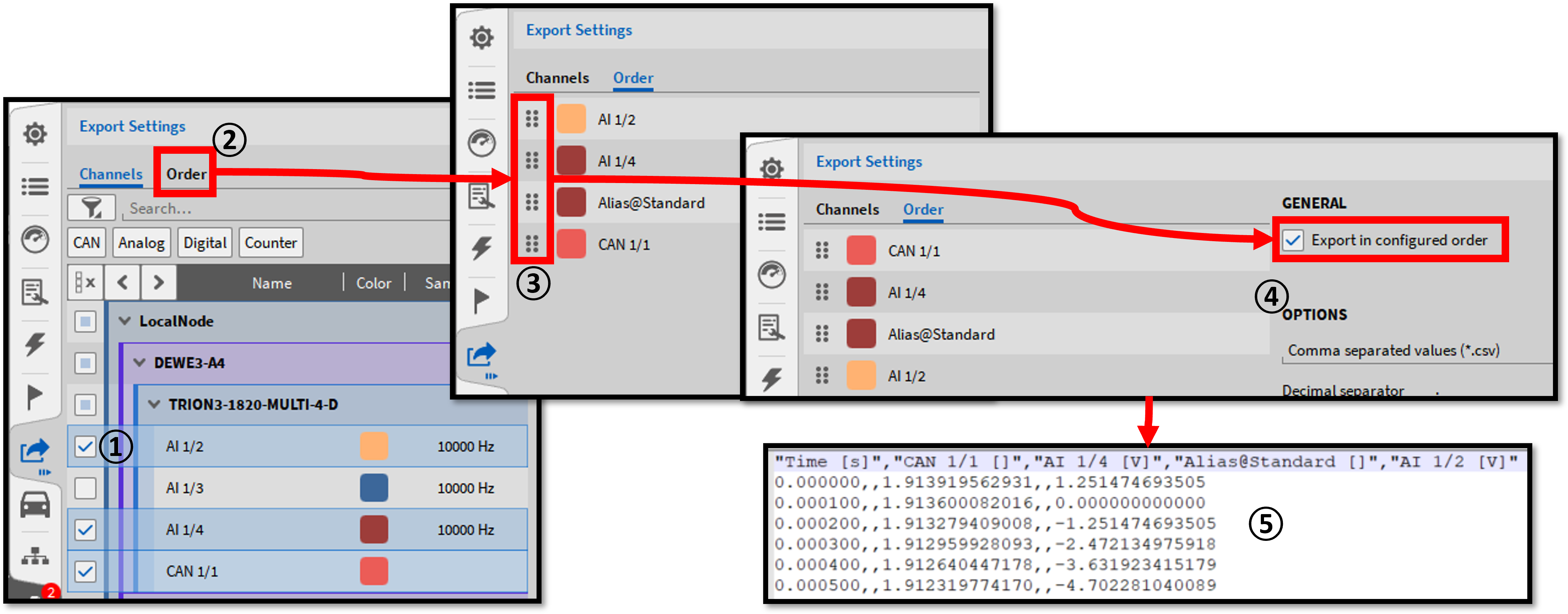The image size is (1568, 614).
Task: Collapse the LocalNode tree node
Action: 125,321
